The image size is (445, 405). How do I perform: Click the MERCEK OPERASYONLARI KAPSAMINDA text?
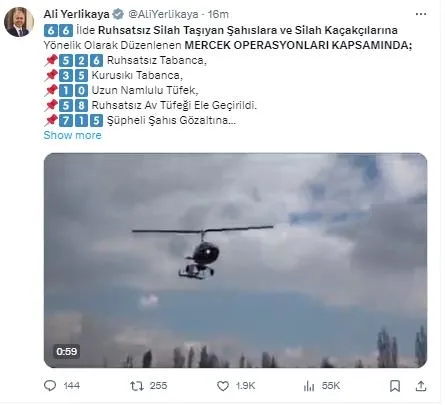pos(298,45)
